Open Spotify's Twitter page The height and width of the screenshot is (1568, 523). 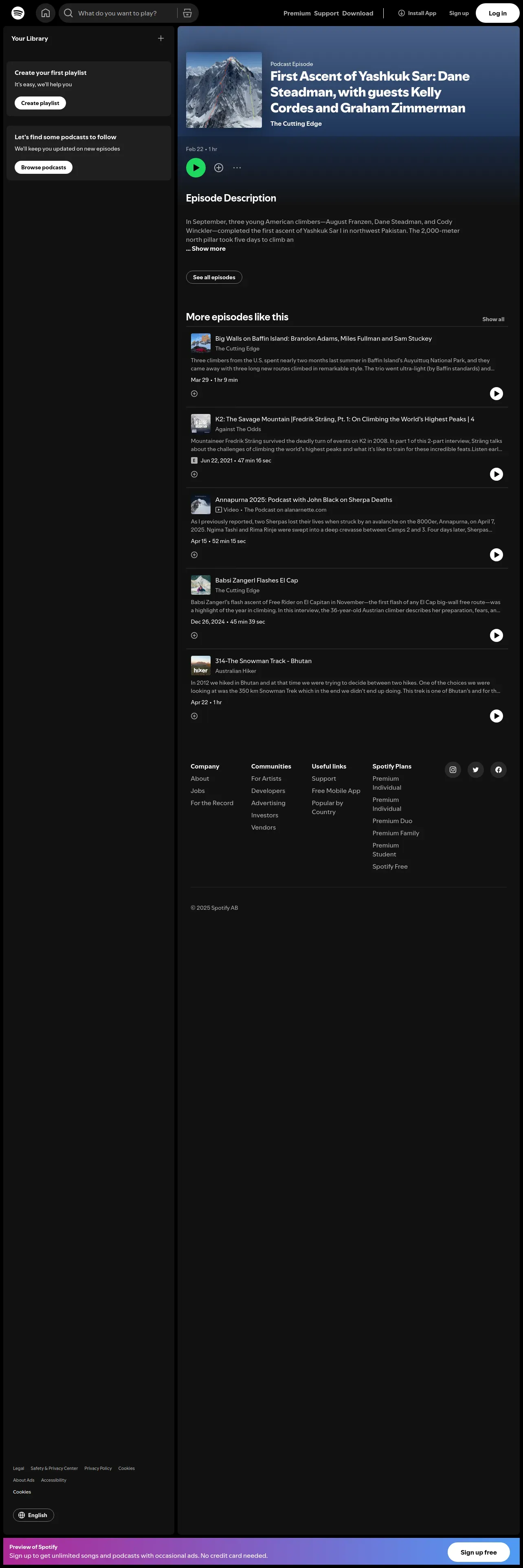(x=475, y=770)
